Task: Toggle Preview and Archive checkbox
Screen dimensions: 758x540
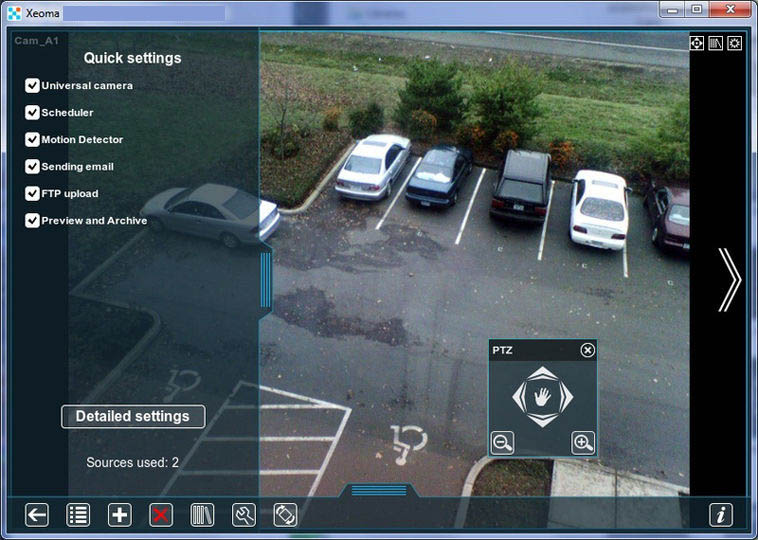Action: click(x=32, y=220)
